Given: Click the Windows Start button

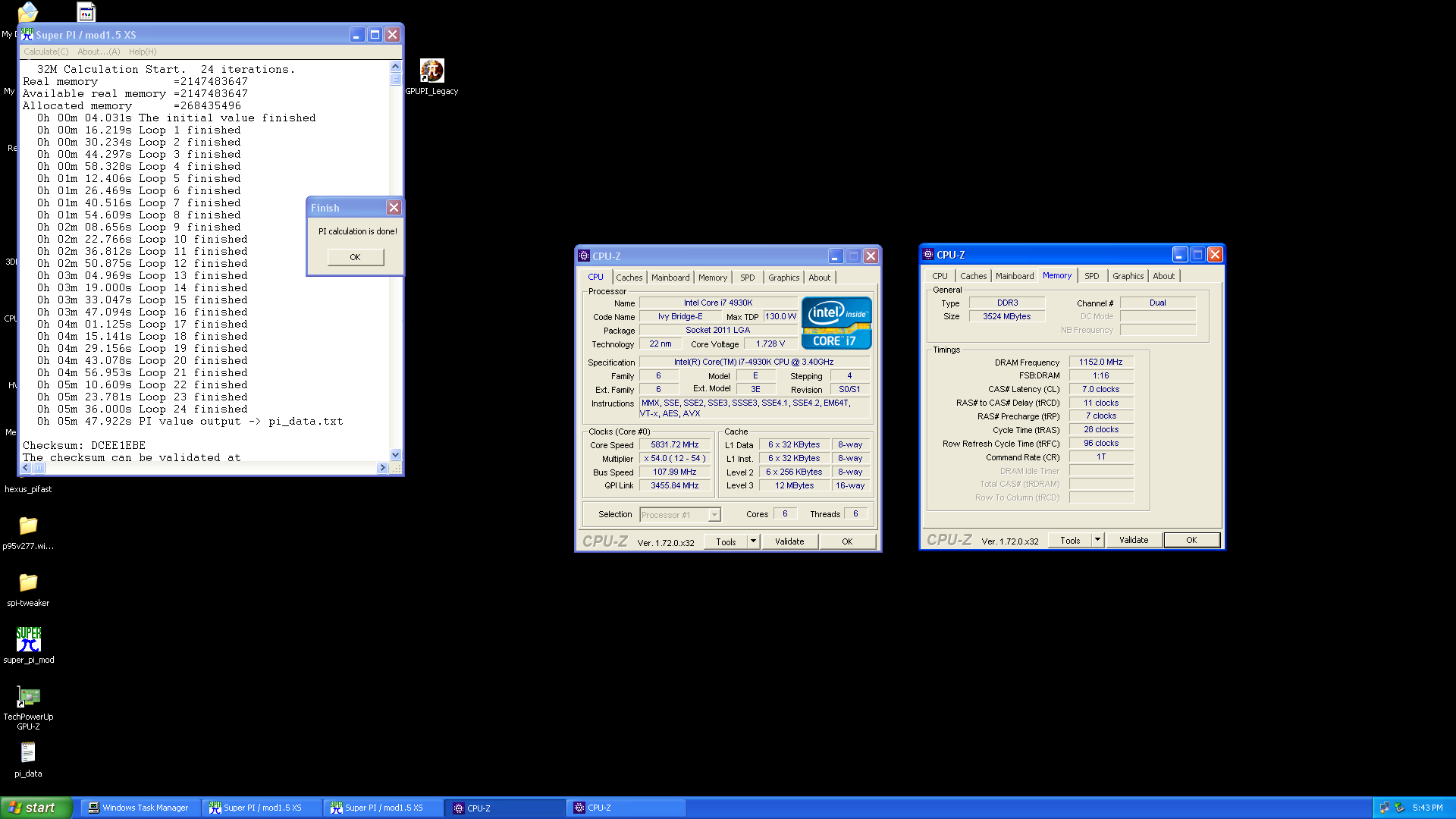Looking at the screenshot, I should click(36, 808).
